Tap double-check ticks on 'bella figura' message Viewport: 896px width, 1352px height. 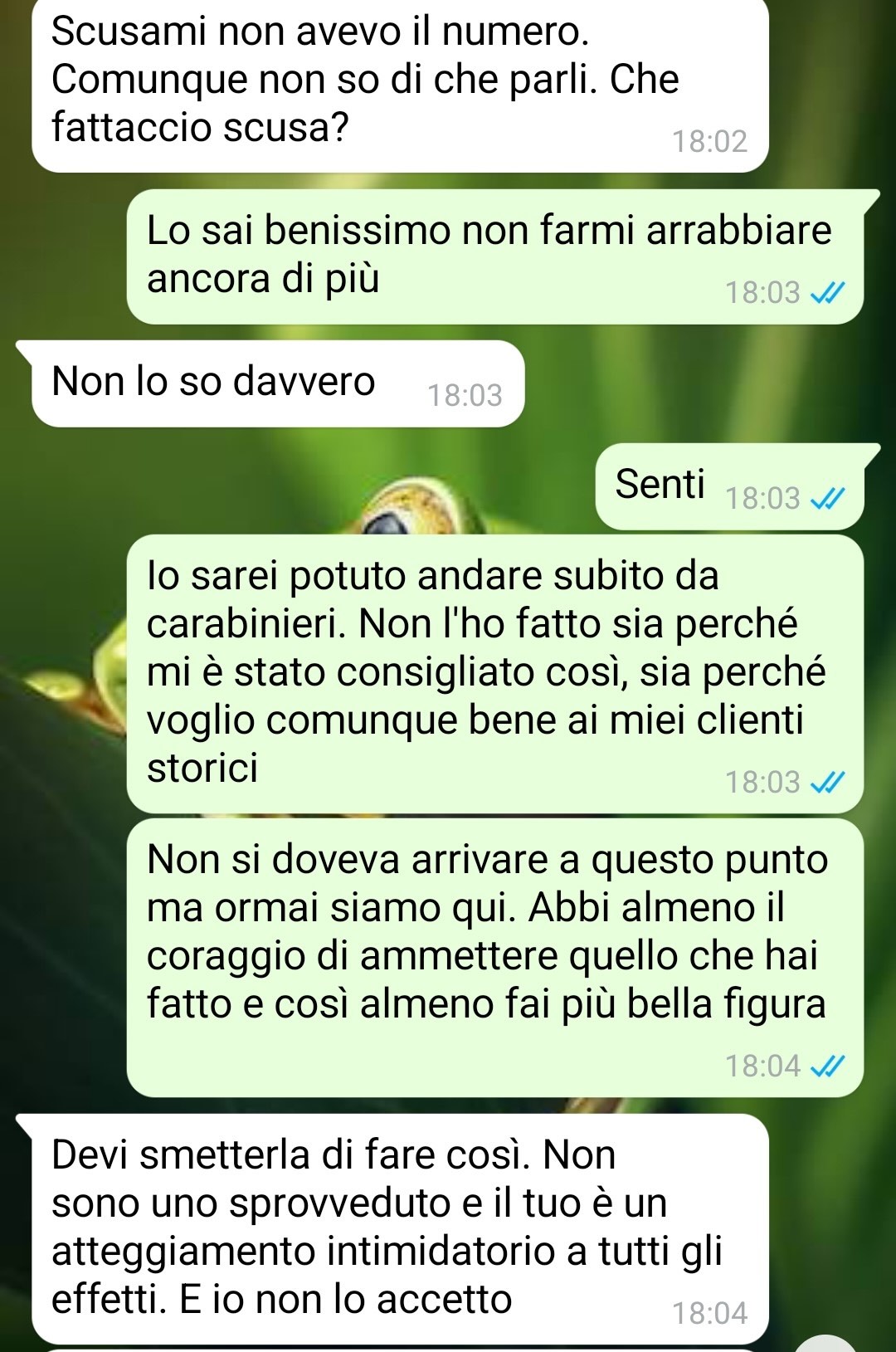pos(827,1066)
